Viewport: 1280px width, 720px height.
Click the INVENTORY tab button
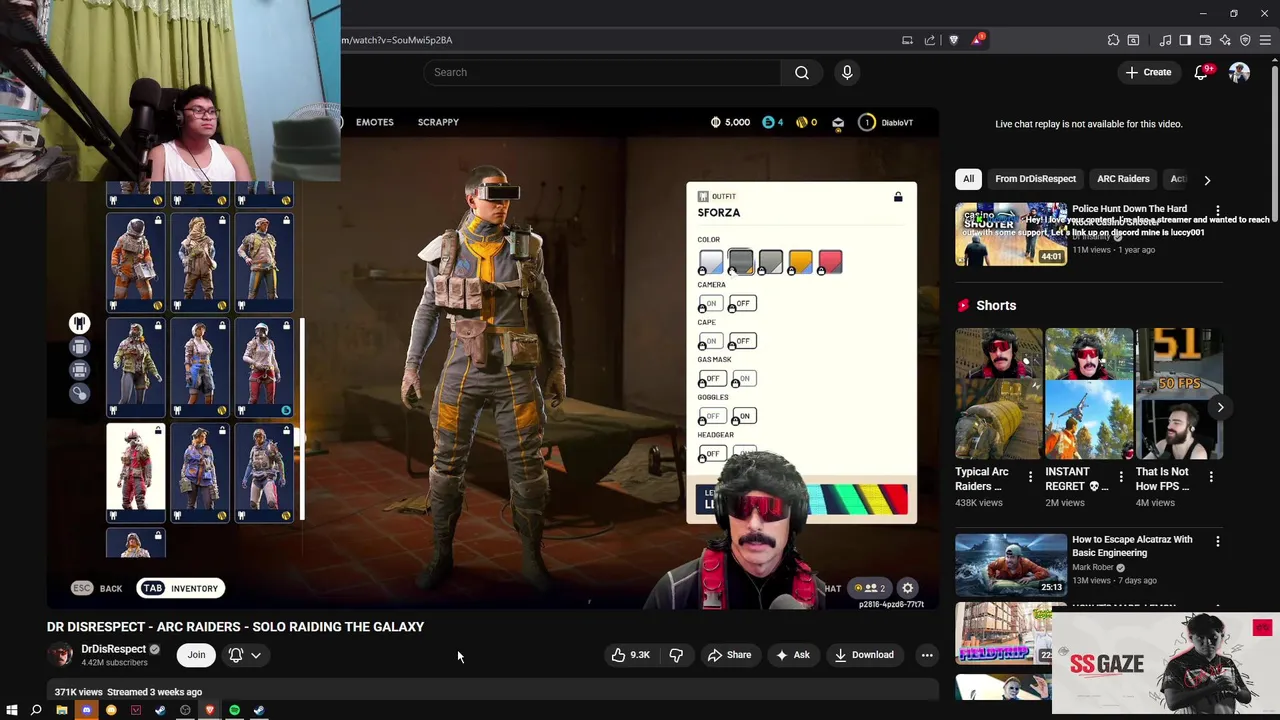[181, 588]
